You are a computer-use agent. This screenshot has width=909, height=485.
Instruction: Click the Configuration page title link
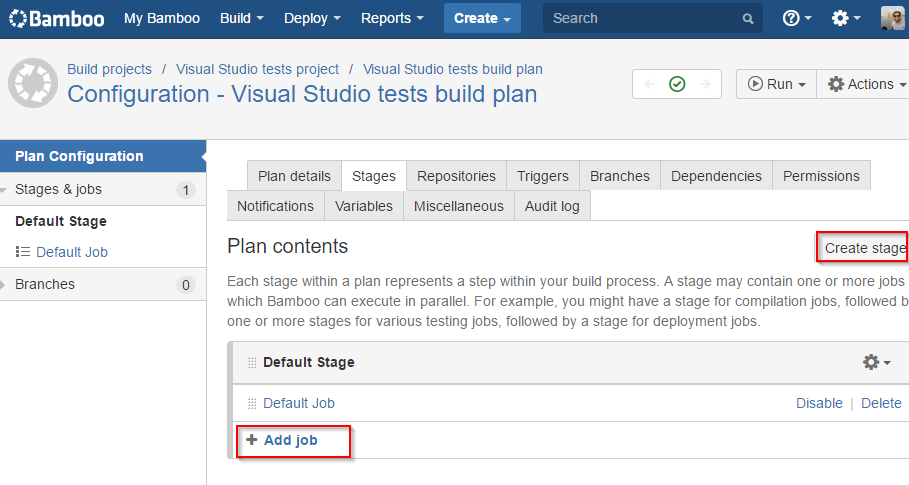coord(302,94)
